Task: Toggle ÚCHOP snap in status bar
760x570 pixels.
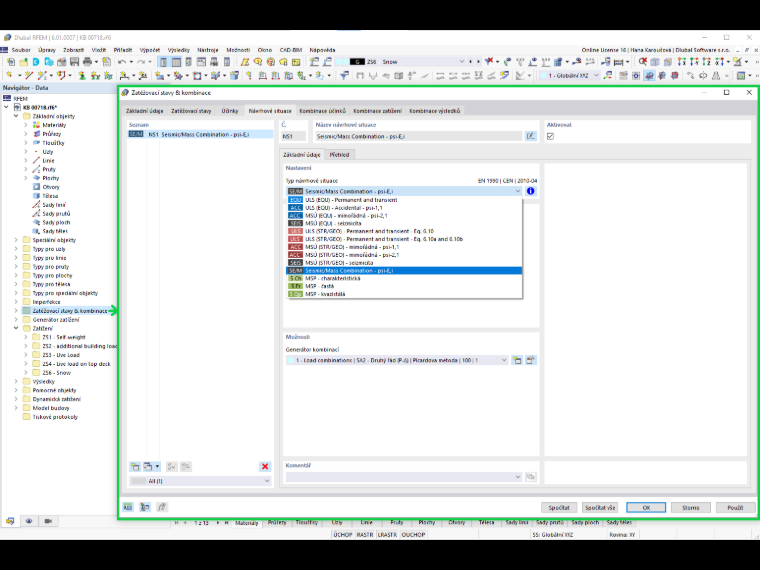Action: click(343, 535)
